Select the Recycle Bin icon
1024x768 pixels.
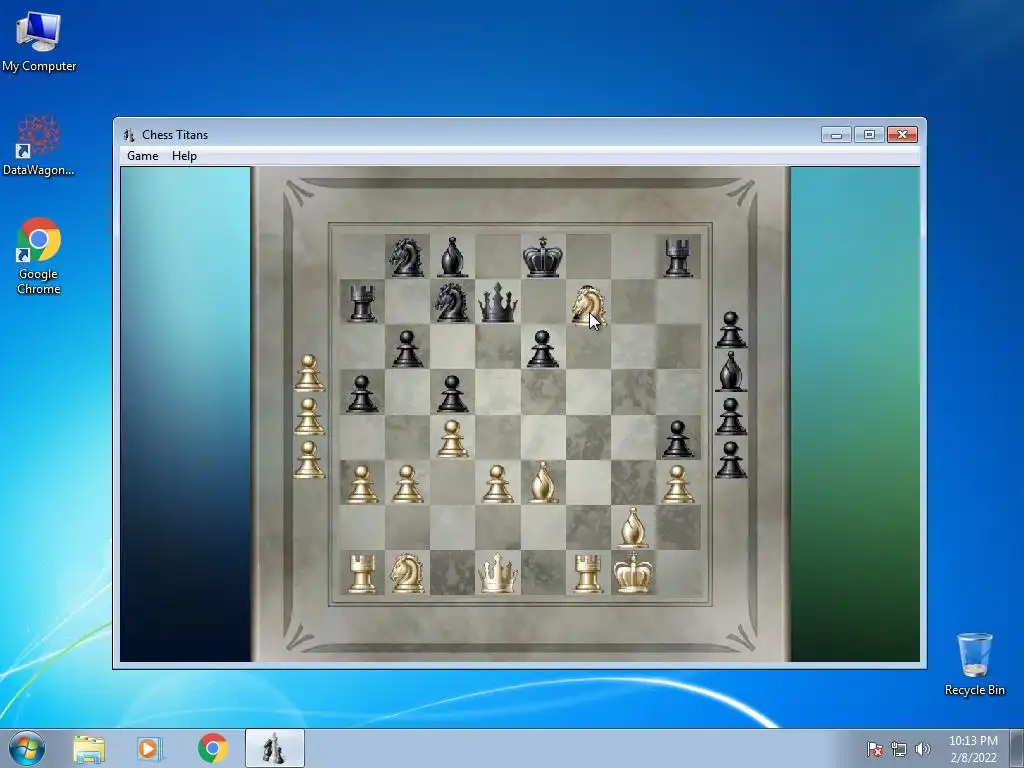(974, 664)
